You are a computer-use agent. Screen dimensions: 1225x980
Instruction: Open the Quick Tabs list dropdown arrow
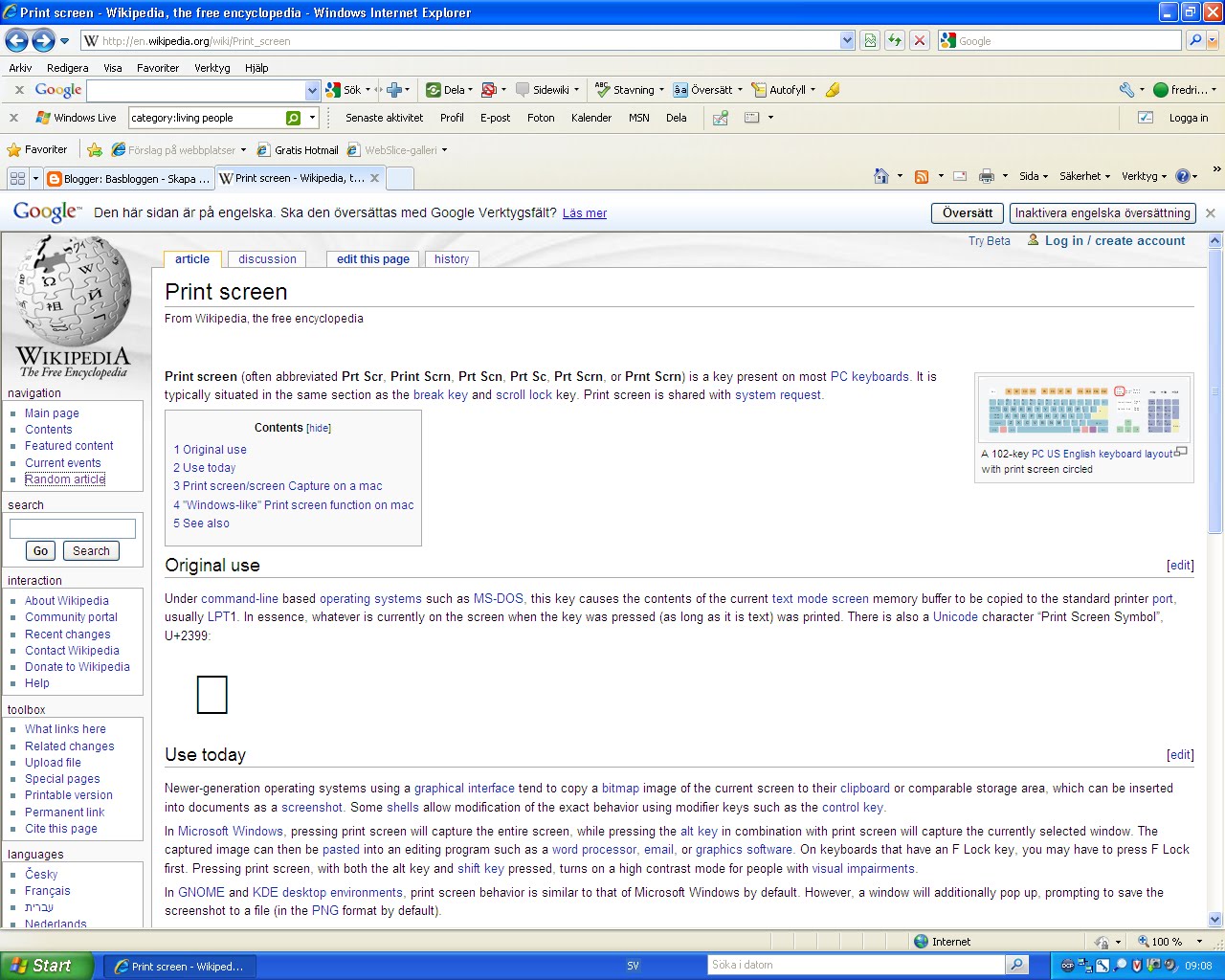(x=35, y=178)
